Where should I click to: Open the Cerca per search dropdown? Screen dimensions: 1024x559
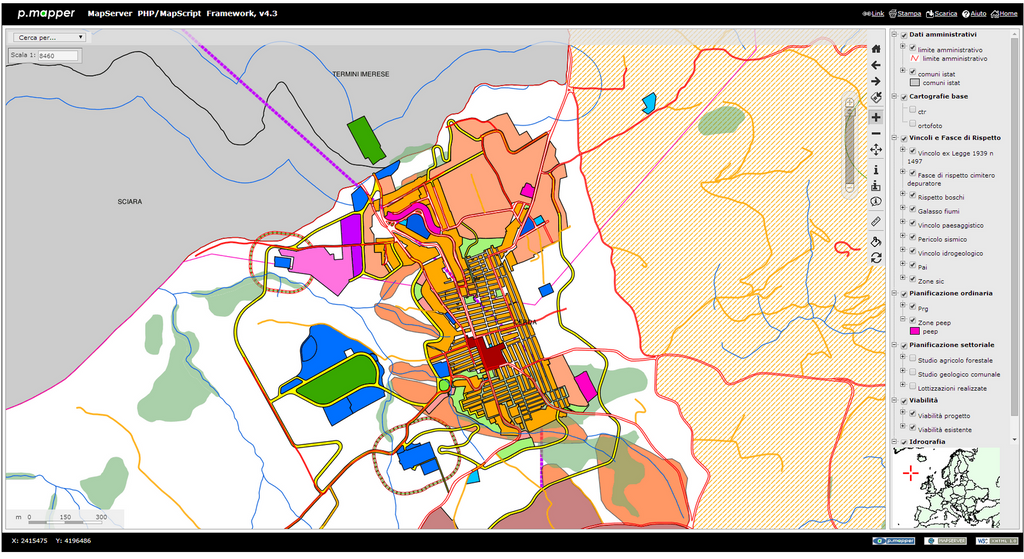tap(47, 37)
